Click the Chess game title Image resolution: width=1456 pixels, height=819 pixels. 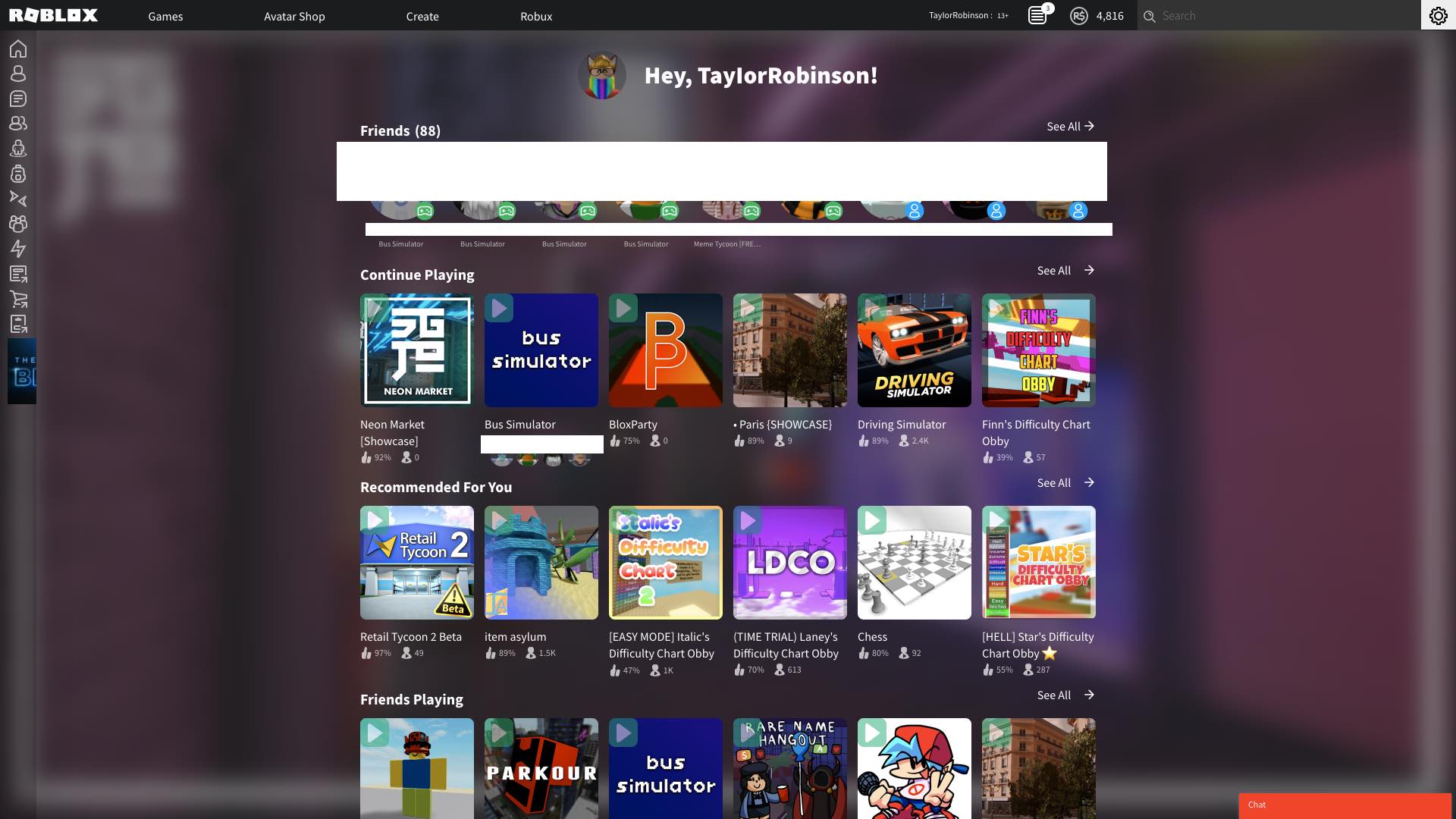coord(872,637)
